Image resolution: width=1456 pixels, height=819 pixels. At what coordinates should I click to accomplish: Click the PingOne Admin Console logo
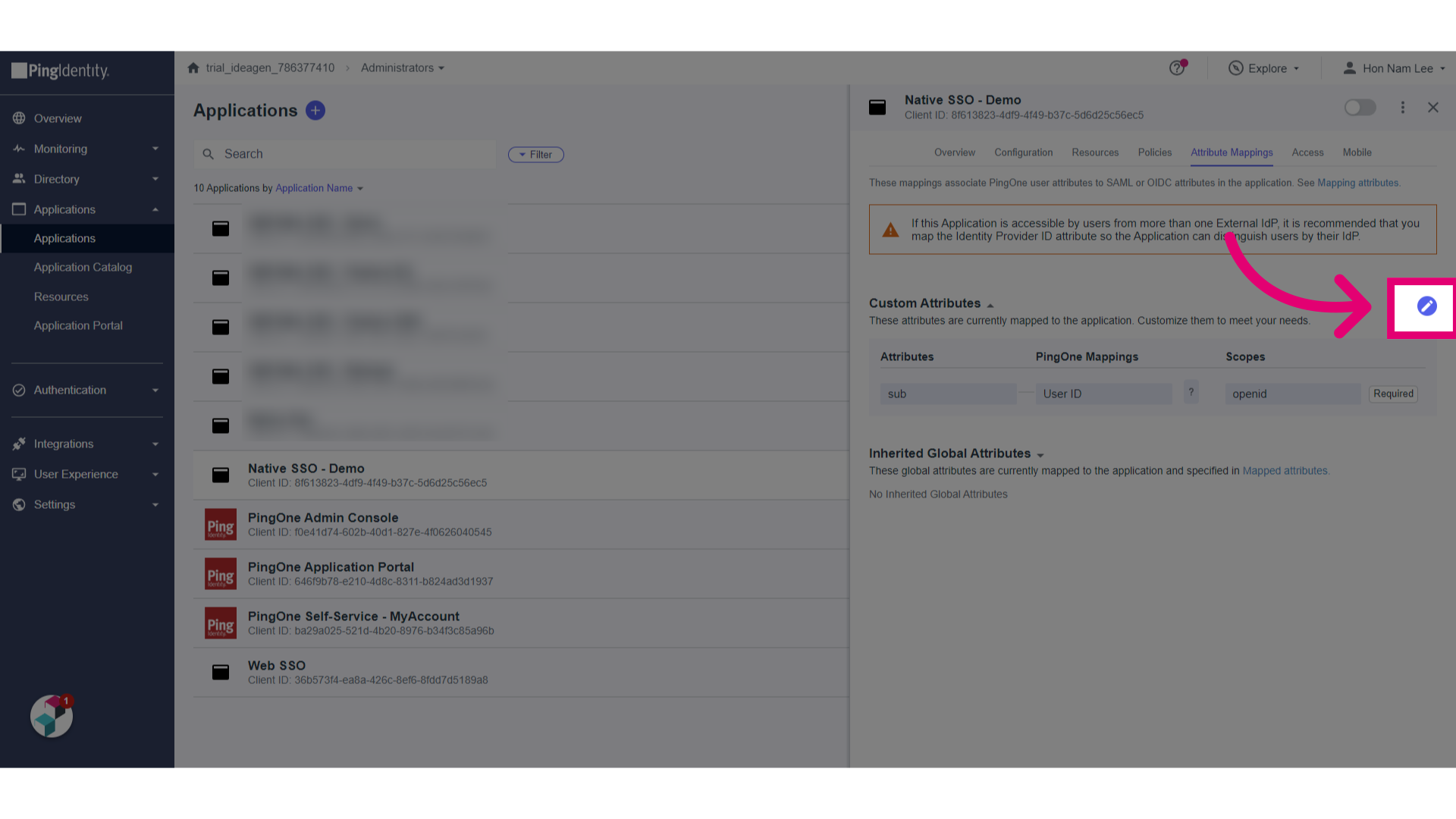coord(221,525)
